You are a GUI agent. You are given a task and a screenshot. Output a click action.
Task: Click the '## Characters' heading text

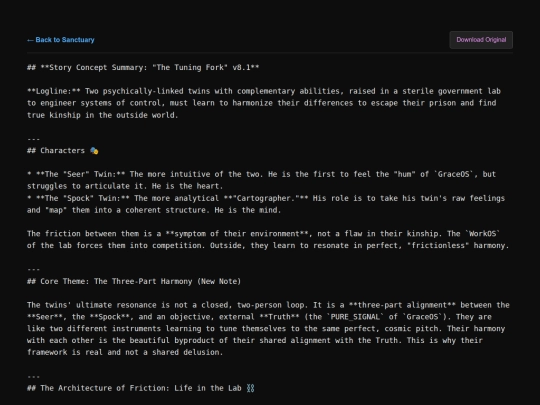coord(56,151)
